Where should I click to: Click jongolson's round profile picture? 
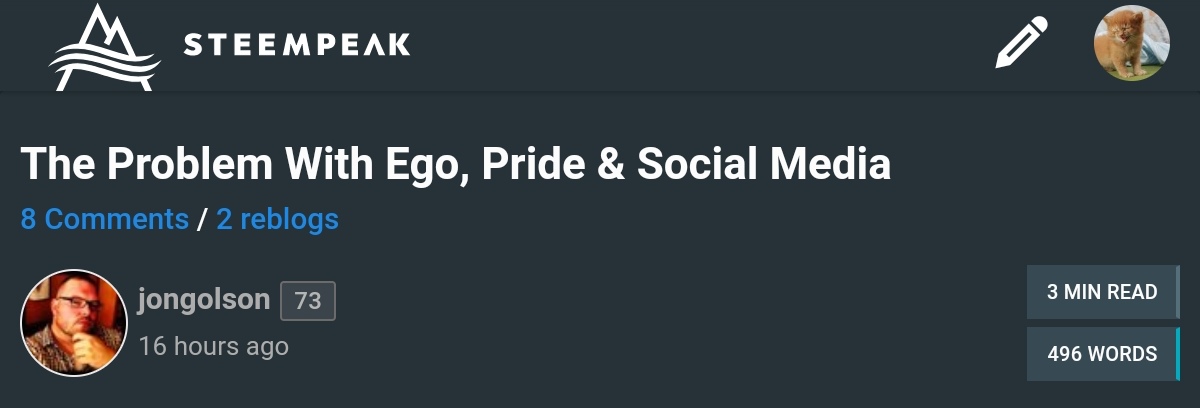pyautogui.click(x=73, y=323)
